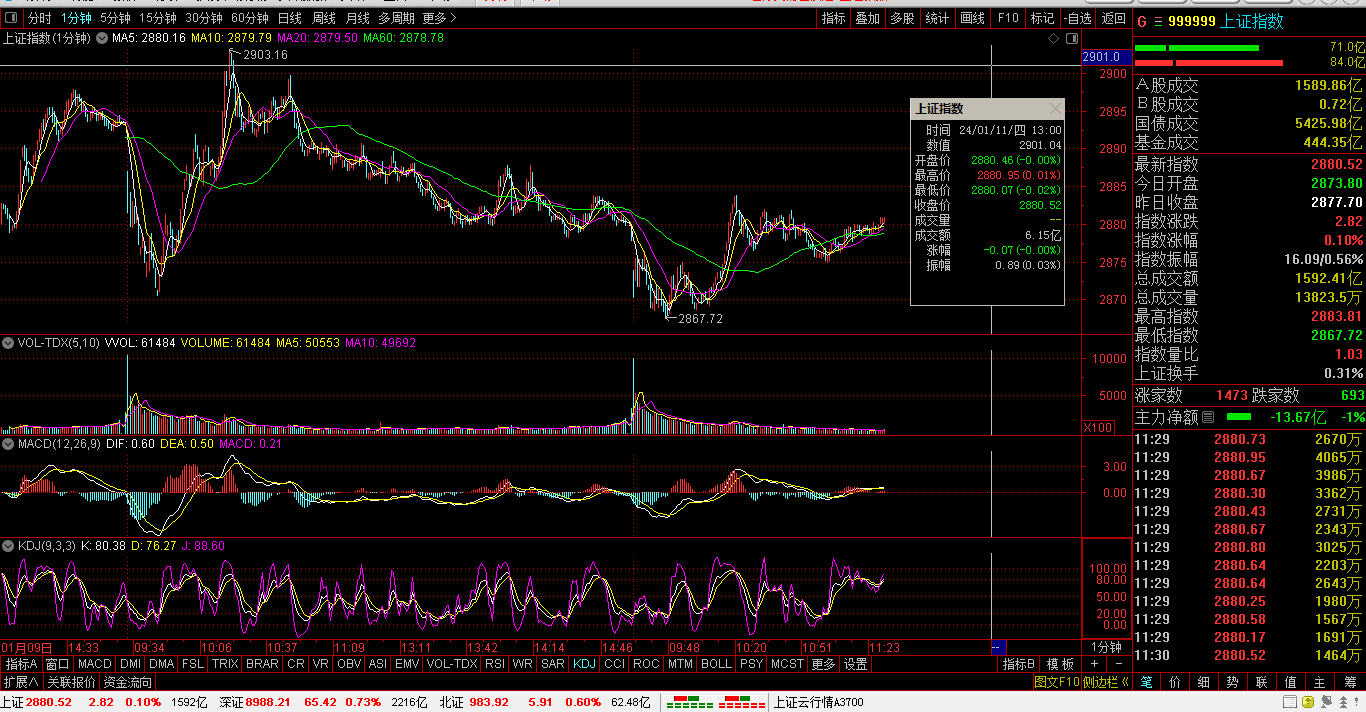Select the 15分钟 period
The height and width of the screenshot is (712, 1366).
[158, 18]
